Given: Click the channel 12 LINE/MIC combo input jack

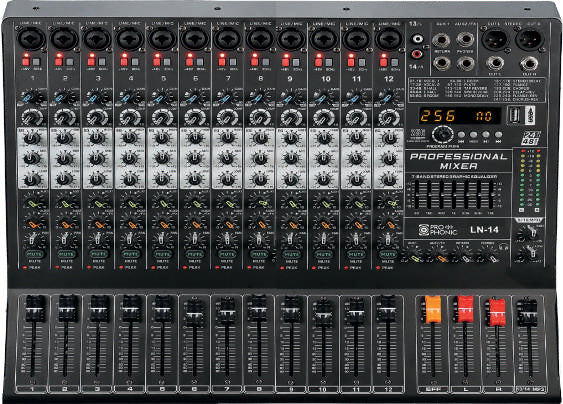Looking at the screenshot, I should pos(389,39).
